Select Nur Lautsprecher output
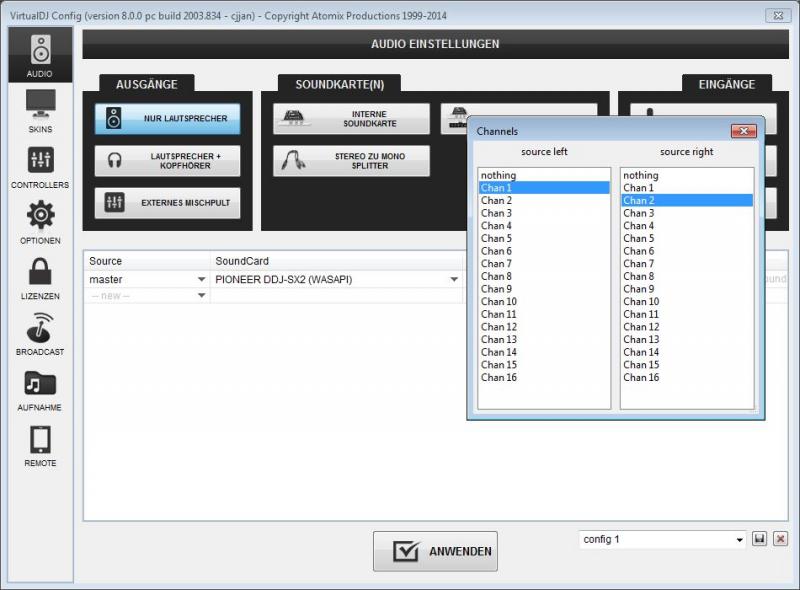The width and height of the screenshot is (800, 590). pos(167,118)
